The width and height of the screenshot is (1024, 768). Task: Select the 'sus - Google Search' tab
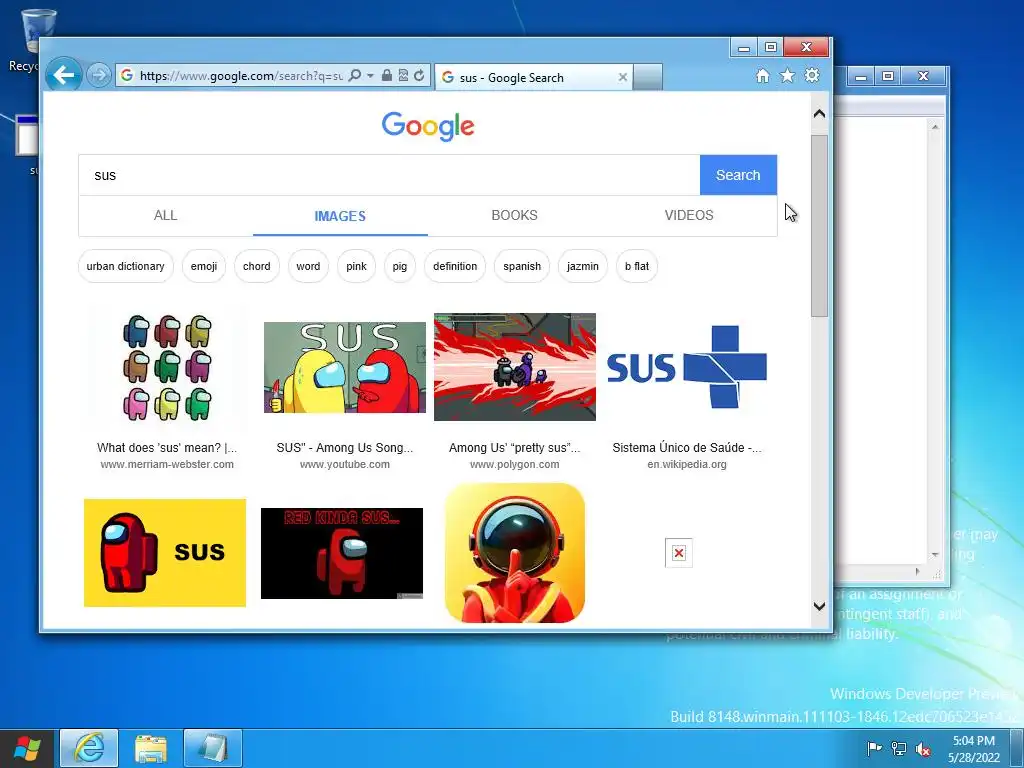click(534, 78)
